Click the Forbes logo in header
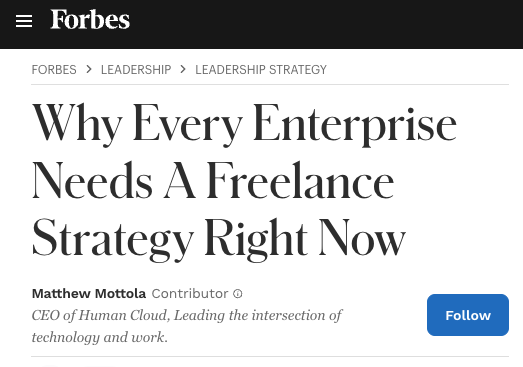 [90, 19]
